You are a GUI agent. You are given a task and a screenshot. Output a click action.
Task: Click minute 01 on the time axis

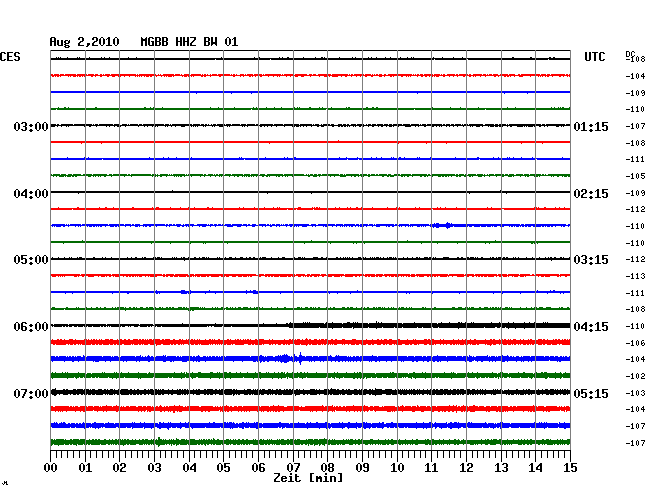click(x=85, y=468)
